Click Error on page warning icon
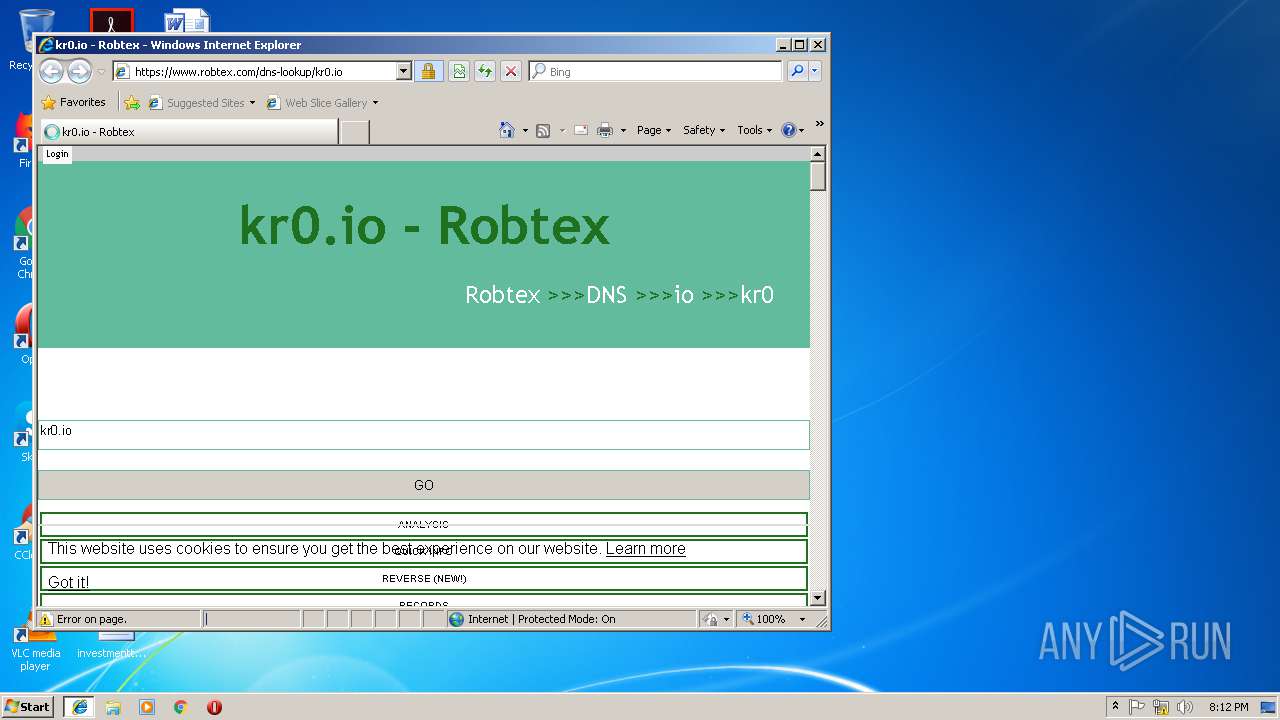The height and width of the screenshot is (720, 1280). click(x=46, y=619)
